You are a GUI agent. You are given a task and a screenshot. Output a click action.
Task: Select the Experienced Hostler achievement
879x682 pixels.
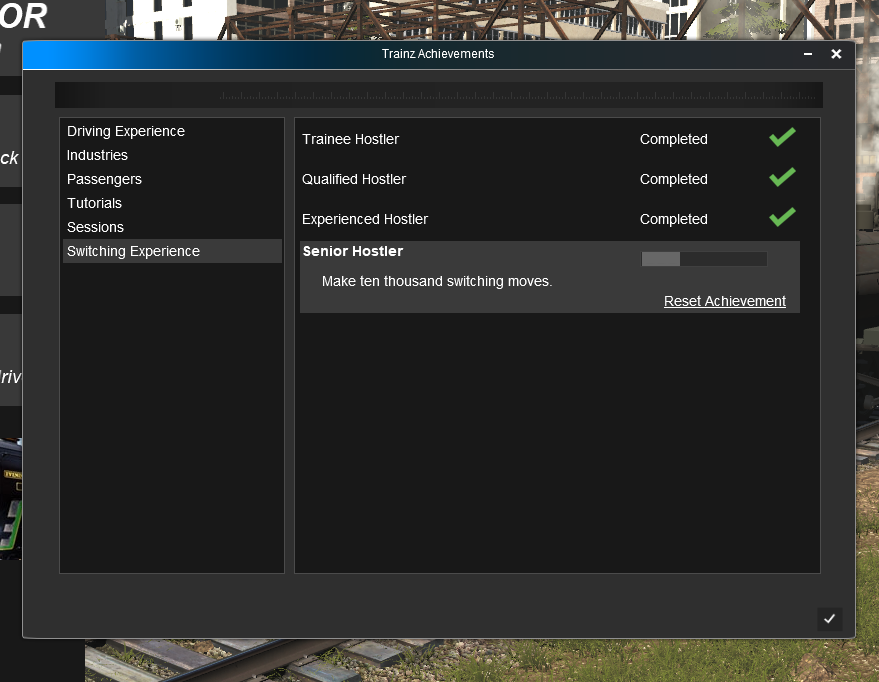click(364, 219)
